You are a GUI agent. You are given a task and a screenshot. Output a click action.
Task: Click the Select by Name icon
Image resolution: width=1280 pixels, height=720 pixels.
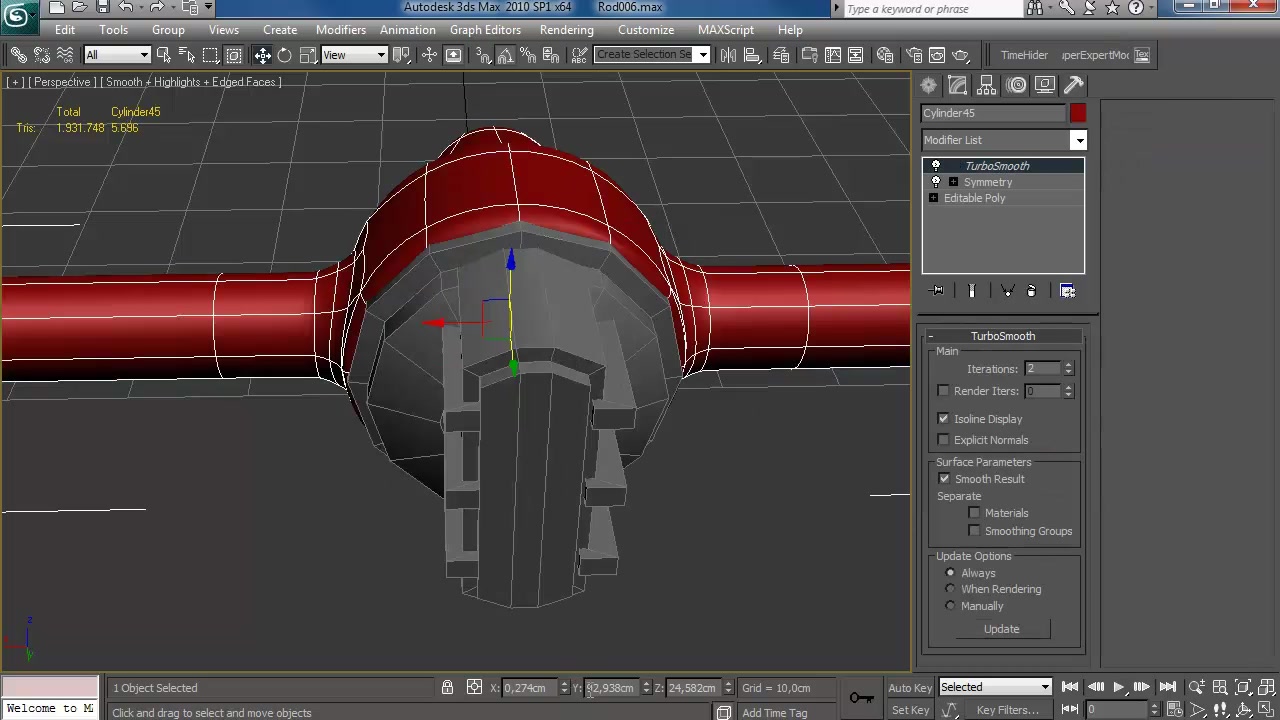(x=187, y=56)
